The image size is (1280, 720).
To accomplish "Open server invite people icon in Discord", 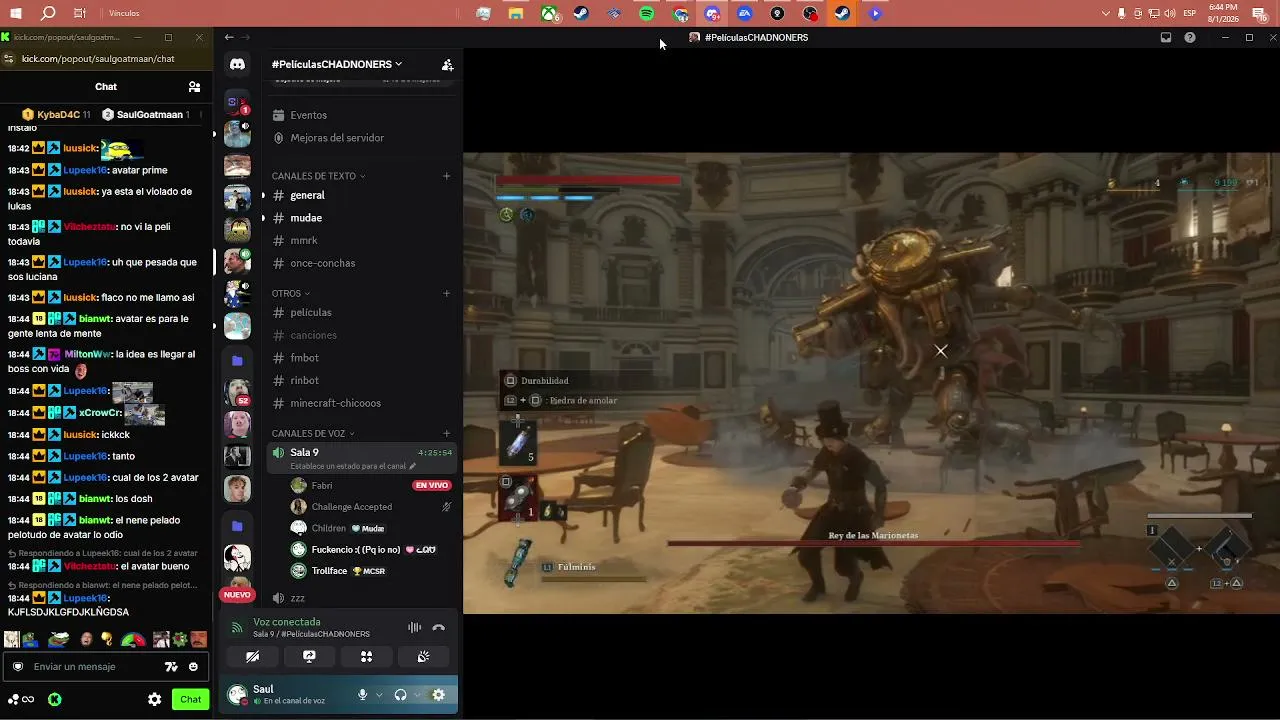I will (447, 65).
